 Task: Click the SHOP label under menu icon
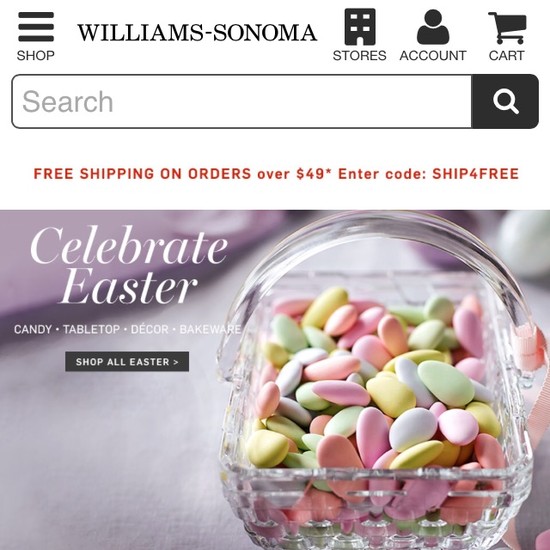coord(36,55)
